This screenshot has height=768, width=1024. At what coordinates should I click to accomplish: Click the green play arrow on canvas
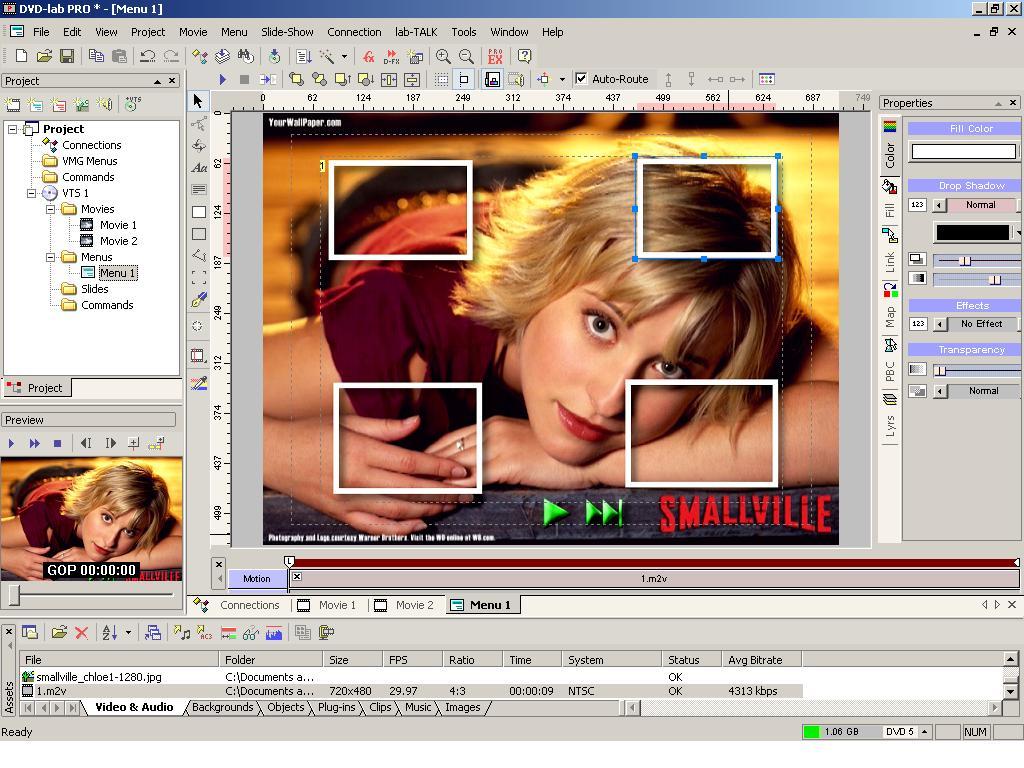555,511
